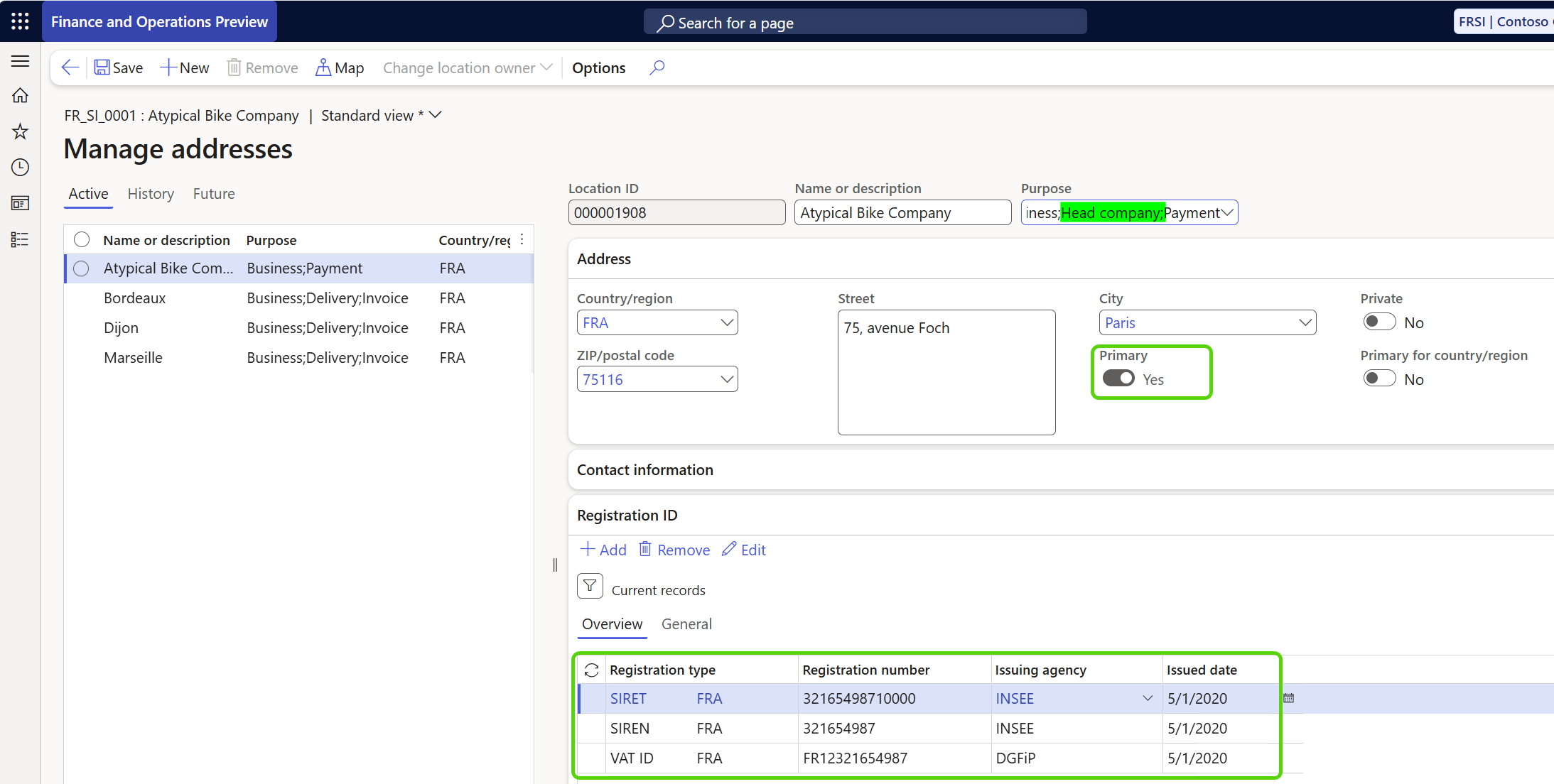Select the Bordeaux address row
1554x784 pixels.
point(298,298)
